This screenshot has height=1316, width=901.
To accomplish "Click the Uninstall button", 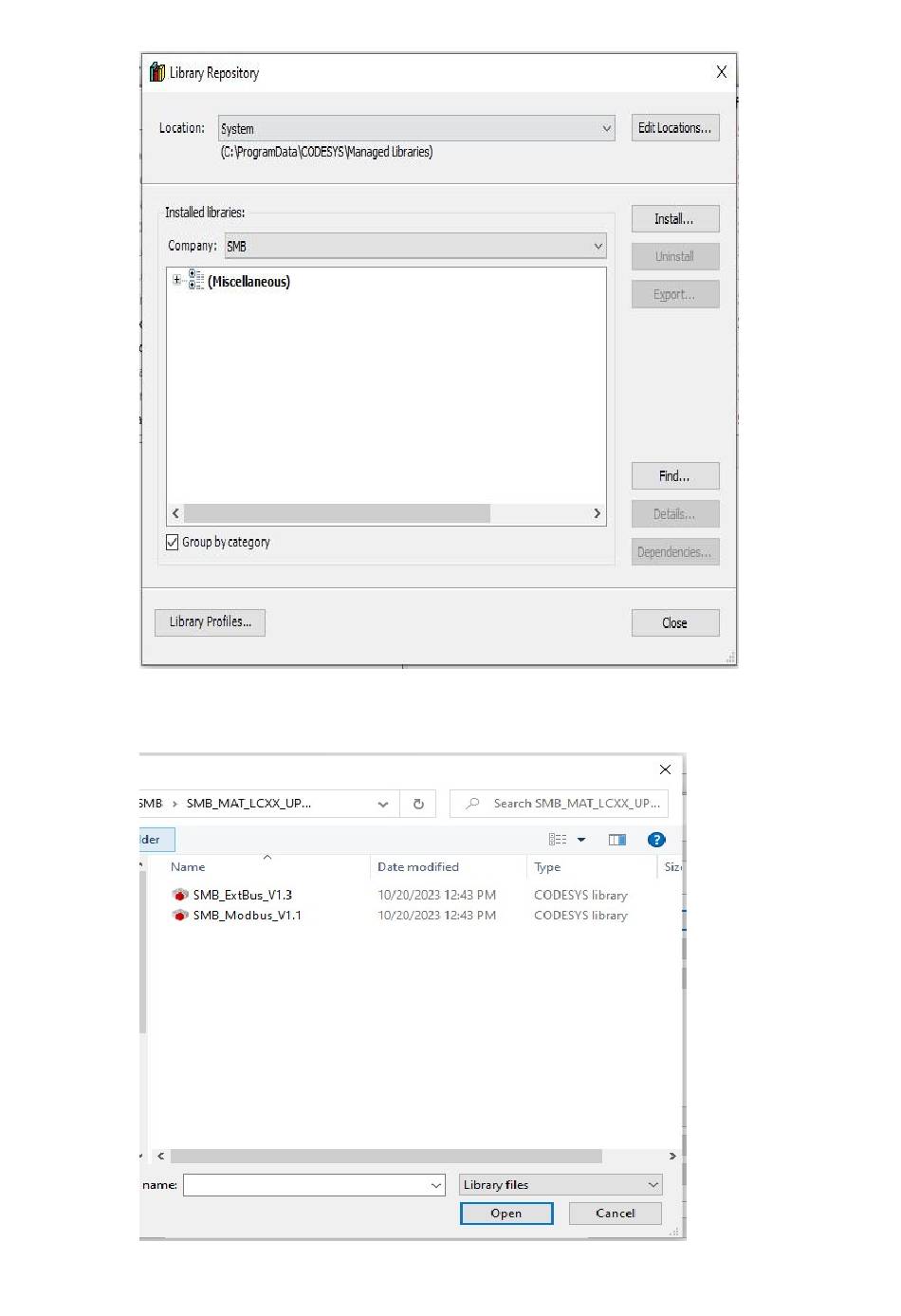I will click(675, 256).
